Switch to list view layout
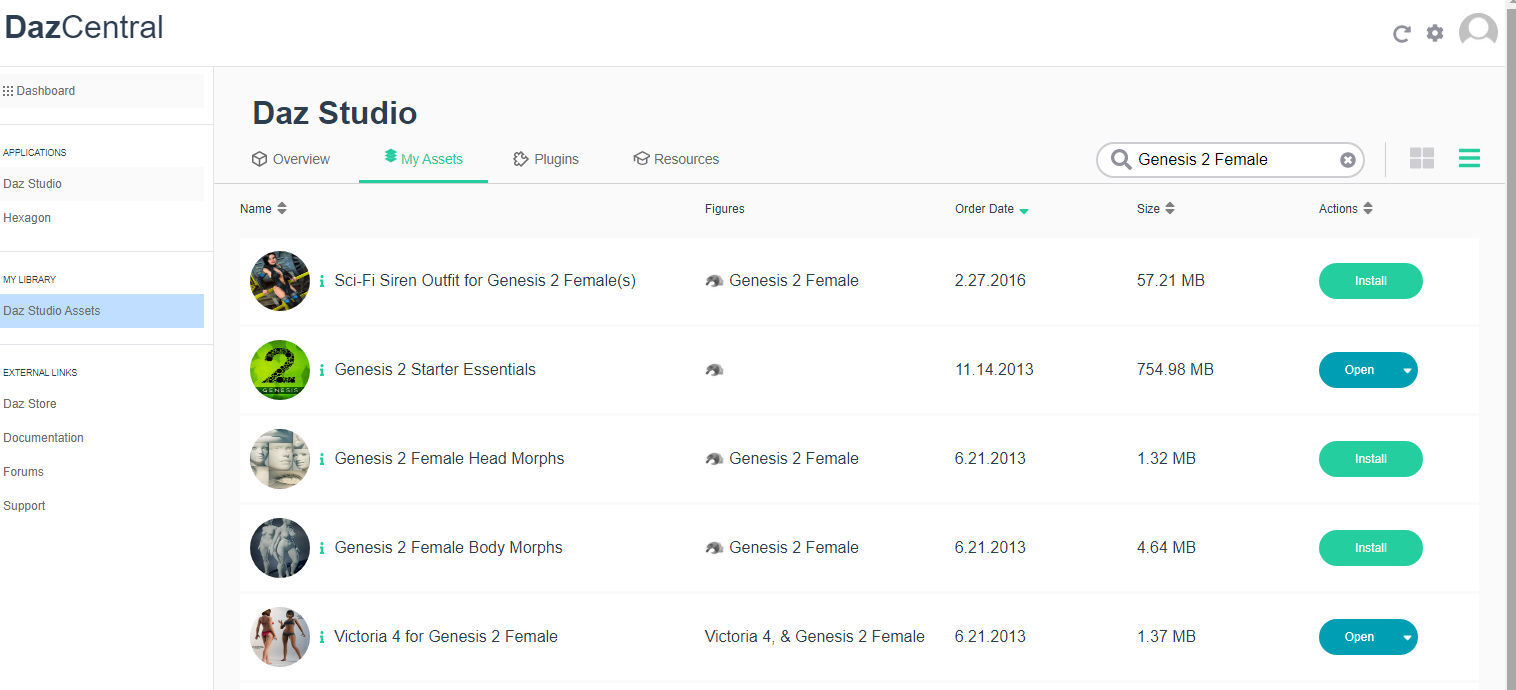1516x690 pixels. [x=1469, y=158]
